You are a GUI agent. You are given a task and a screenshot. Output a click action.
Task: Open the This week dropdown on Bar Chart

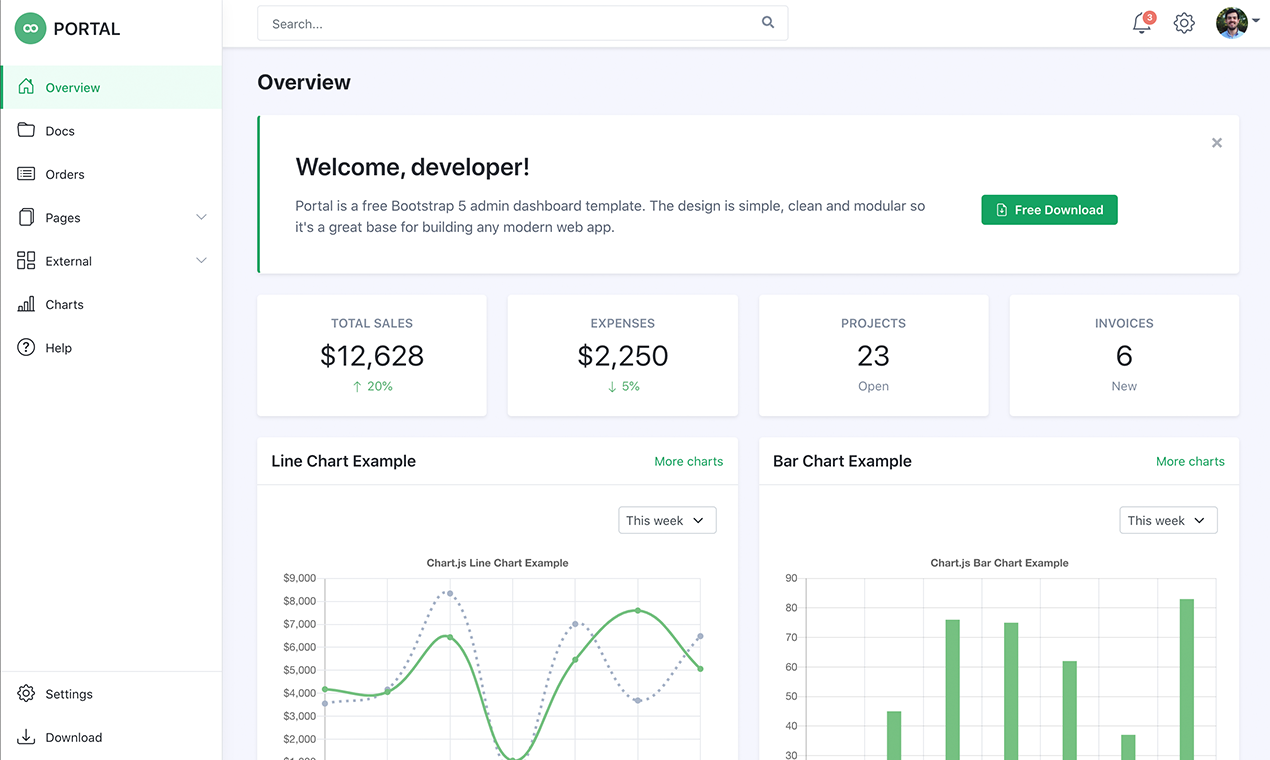[1167, 520]
